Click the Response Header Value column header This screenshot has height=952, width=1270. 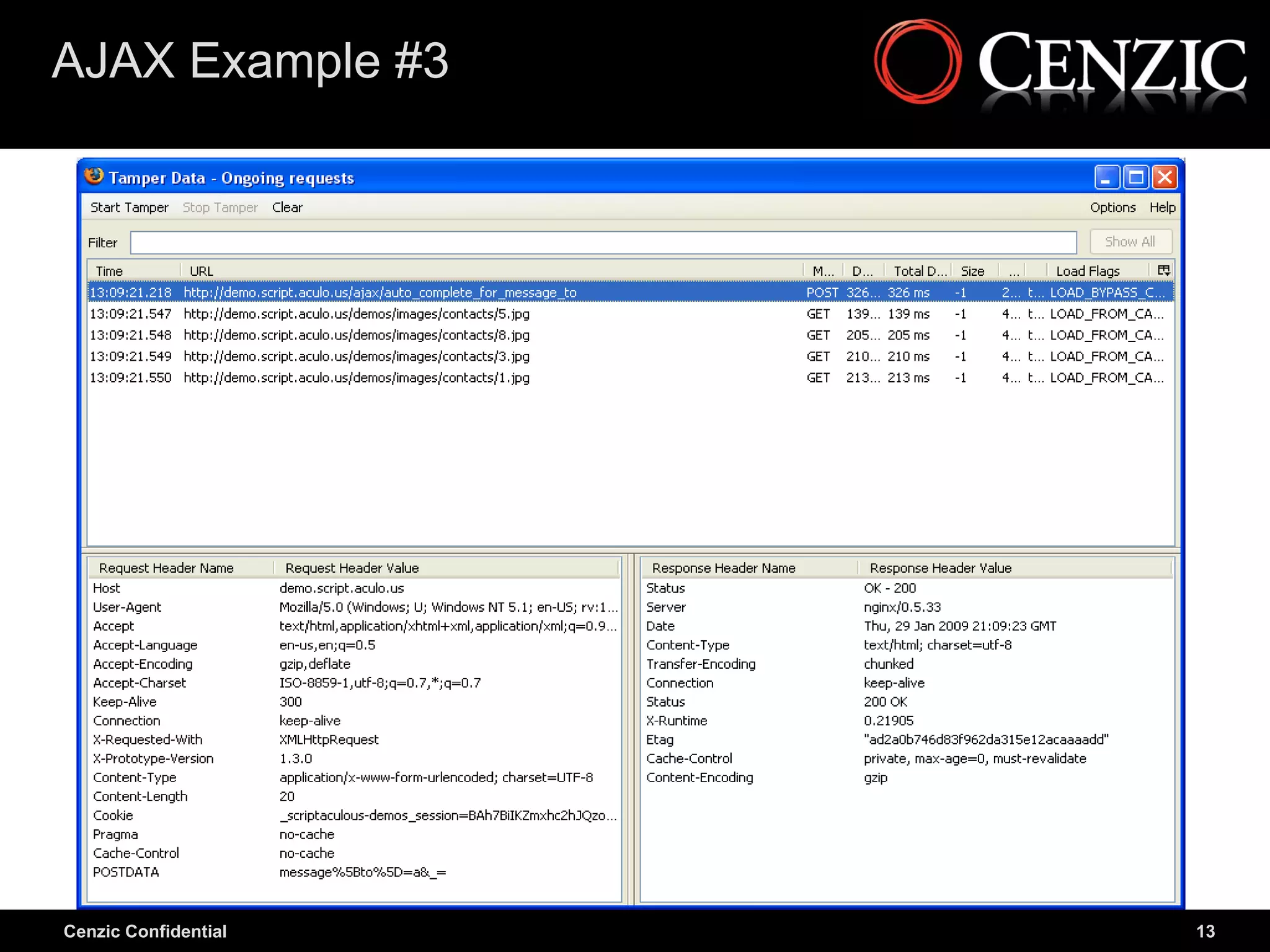[x=1015, y=568]
